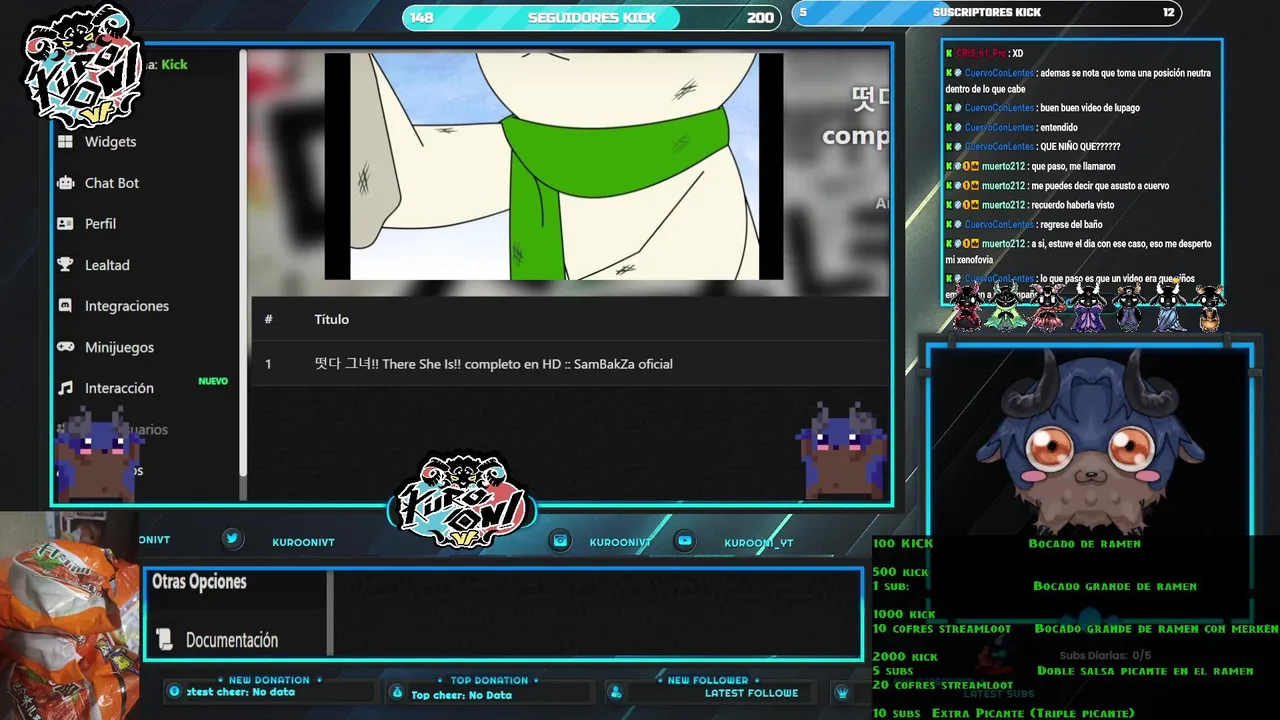The image size is (1280, 720).
Task: Click the Twitter bird icon
Action: (x=232, y=539)
